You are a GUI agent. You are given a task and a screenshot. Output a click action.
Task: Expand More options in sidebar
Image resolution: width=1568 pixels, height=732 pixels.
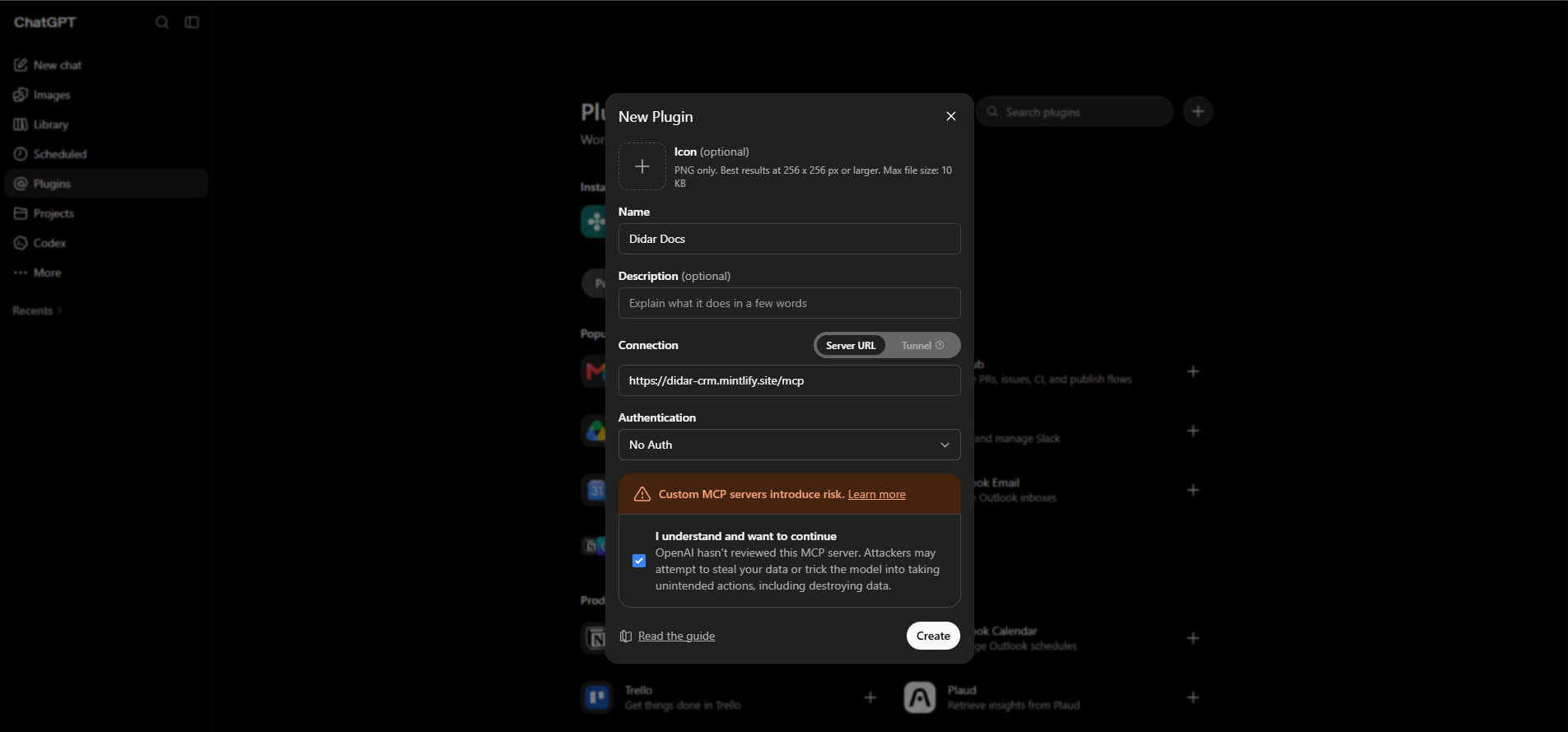[105, 273]
